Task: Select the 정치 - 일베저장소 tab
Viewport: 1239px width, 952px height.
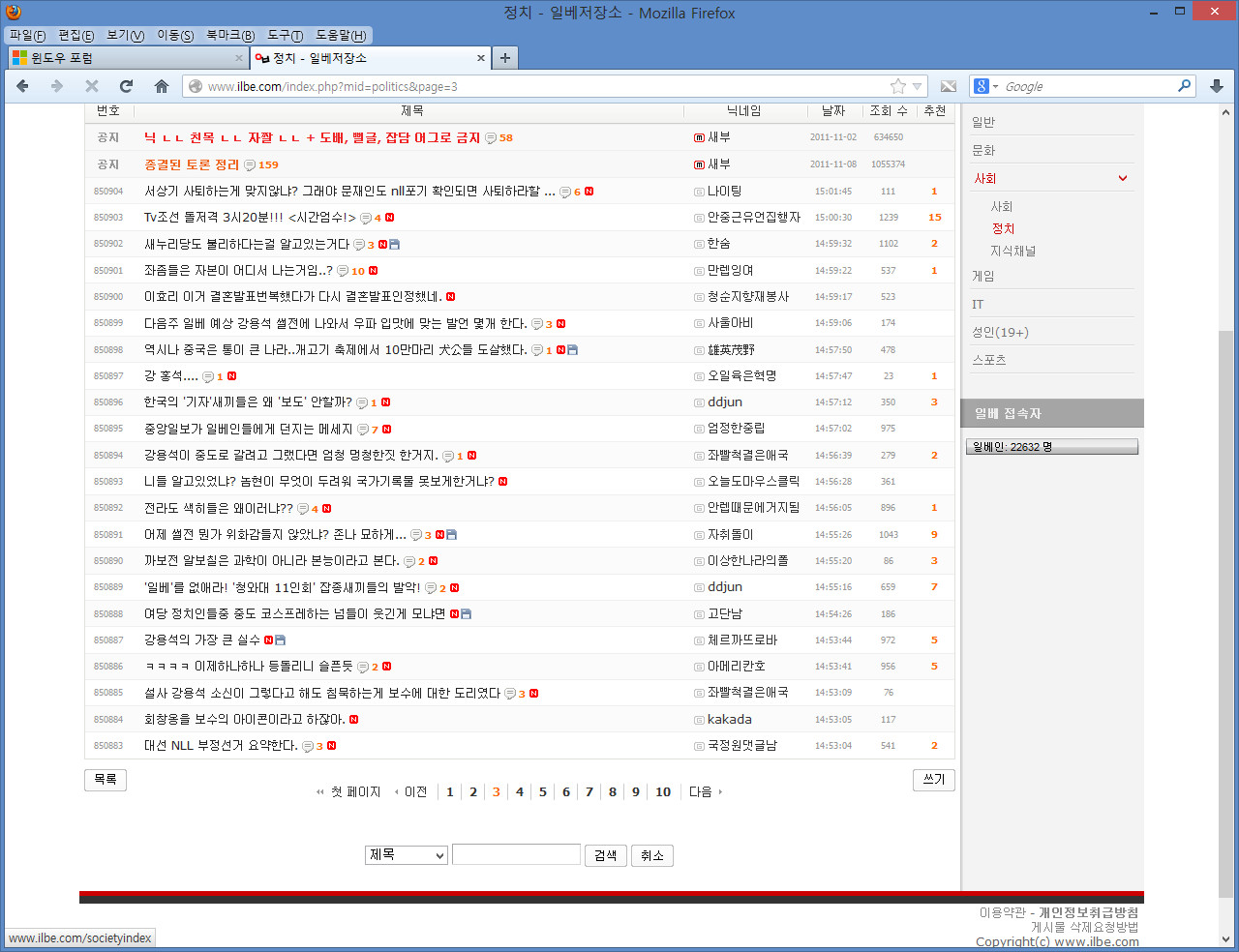Action: click(371, 58)
